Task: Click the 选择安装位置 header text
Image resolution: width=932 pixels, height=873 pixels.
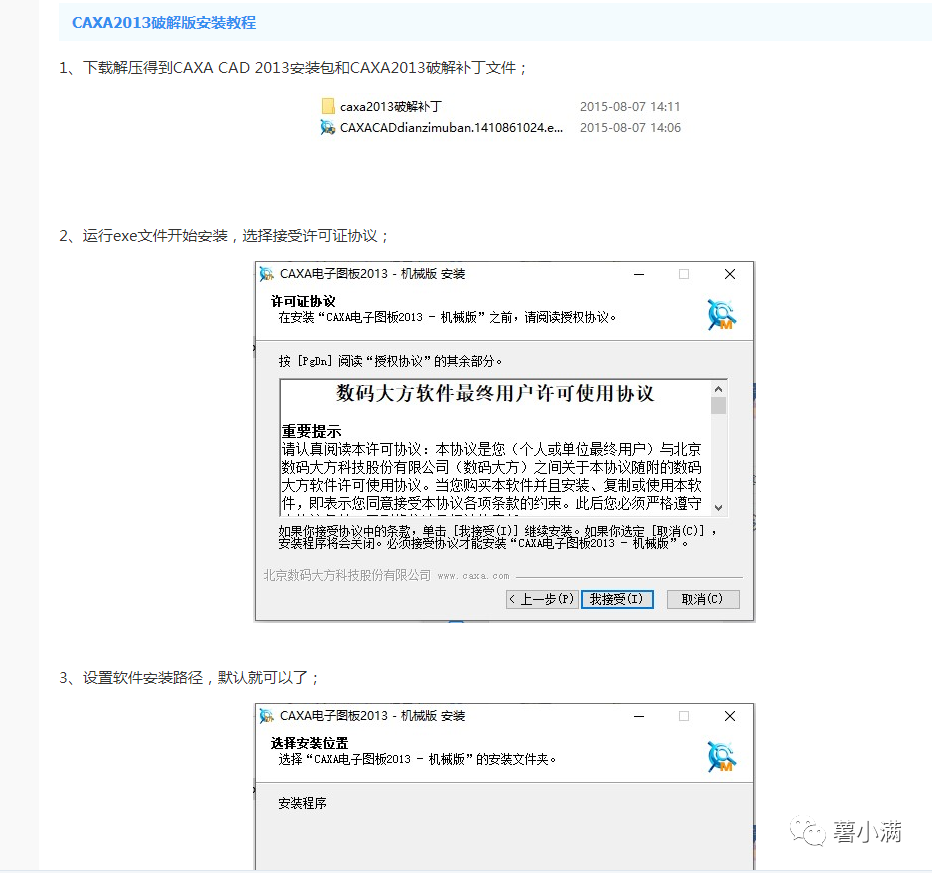Action: click(x=310, y=743)
